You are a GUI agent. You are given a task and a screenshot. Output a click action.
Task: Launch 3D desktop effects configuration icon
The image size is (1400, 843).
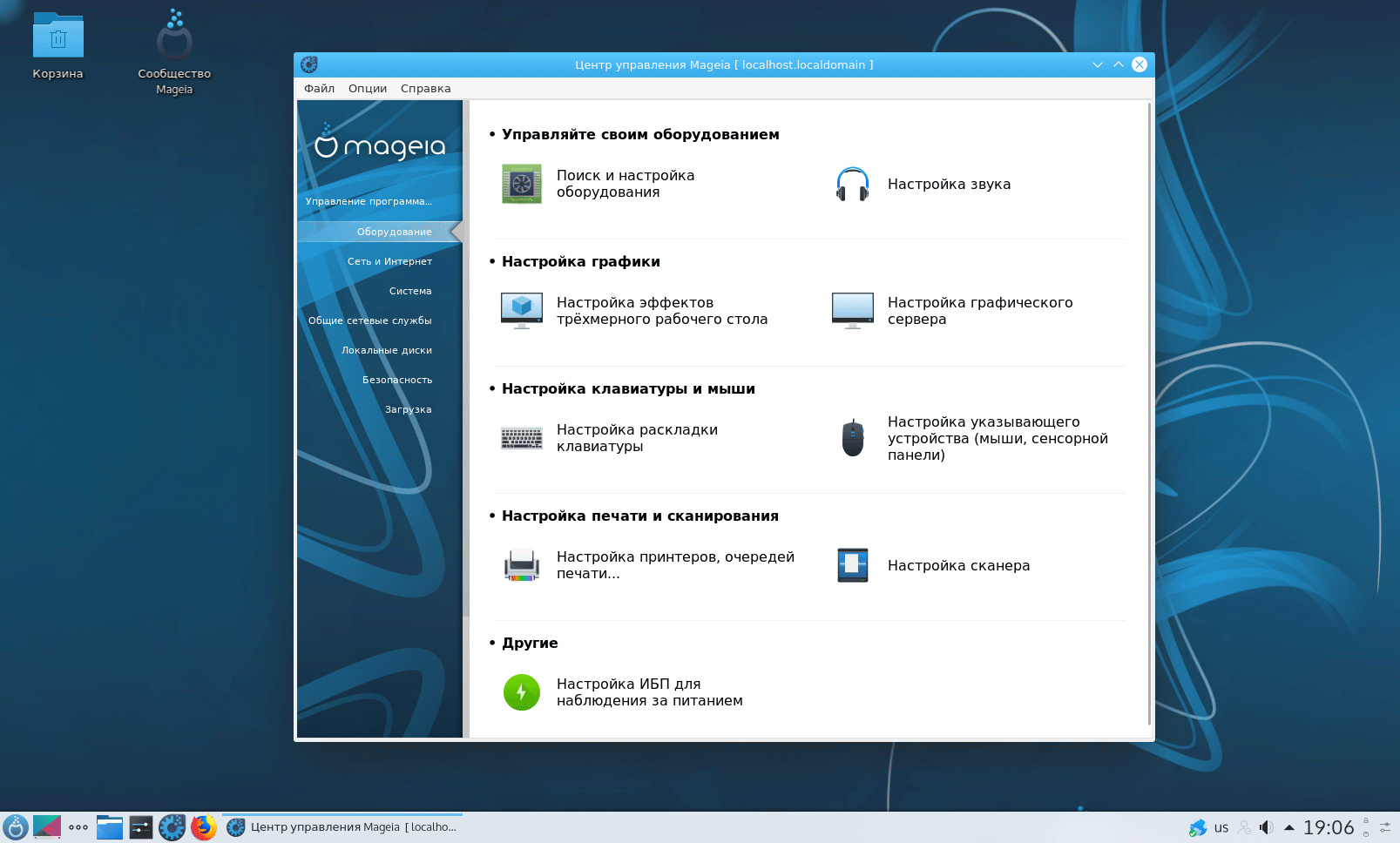522,311
